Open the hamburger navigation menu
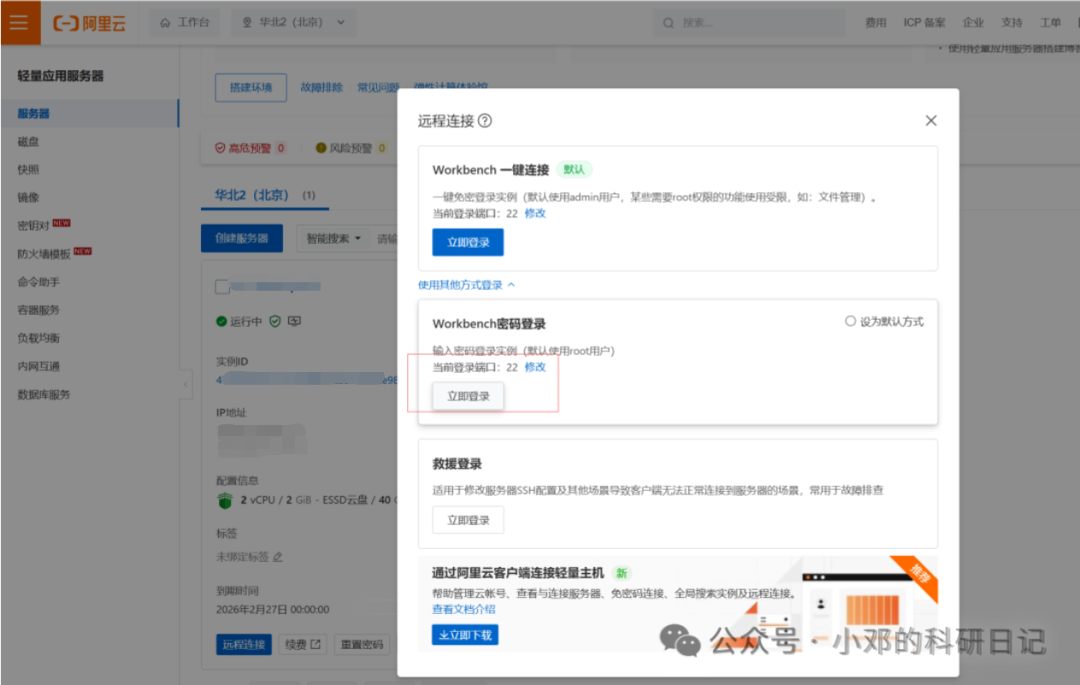The width and height of the screenshot is (1080, 685). pos(20,22)
